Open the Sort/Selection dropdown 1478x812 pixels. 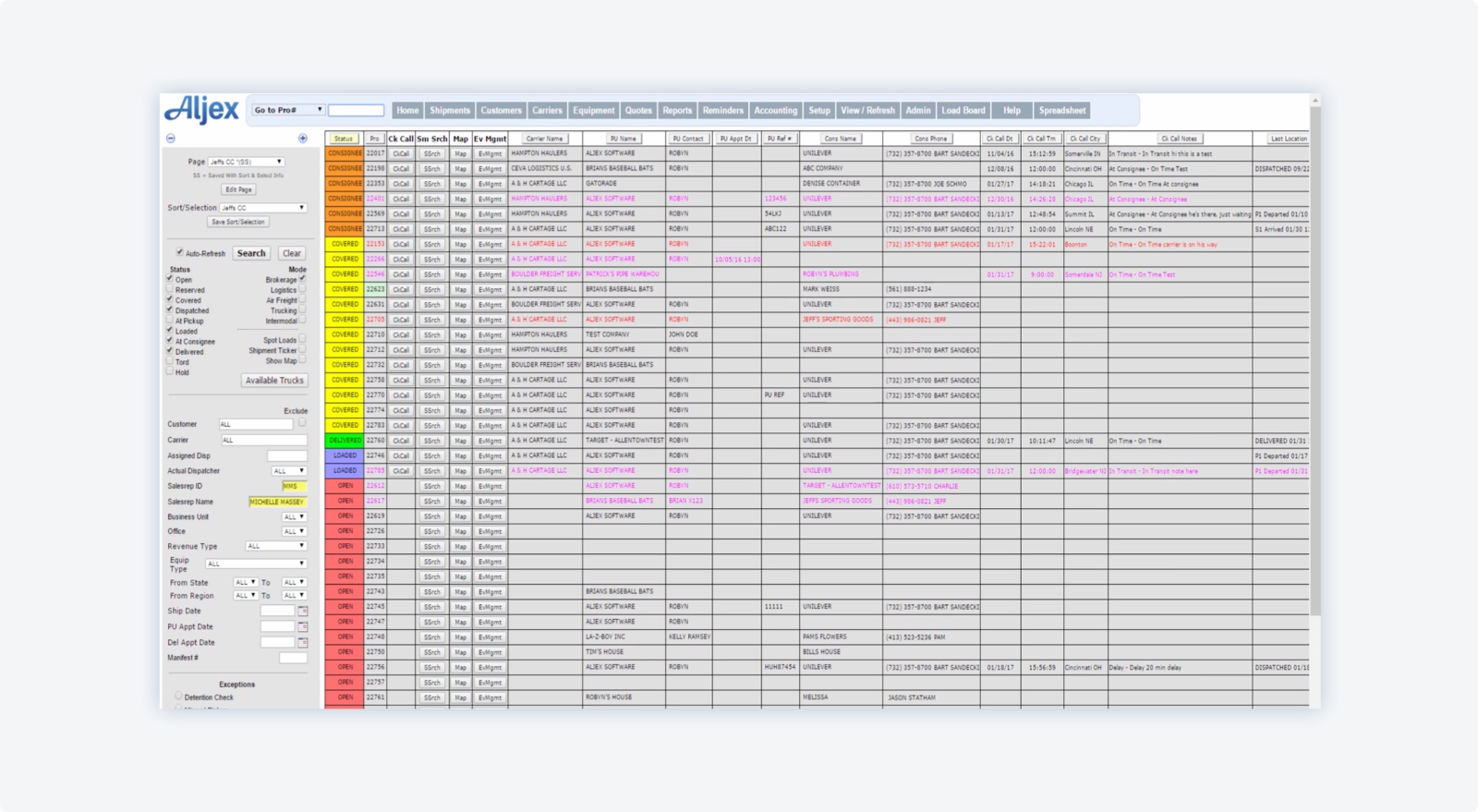(x=263, y=208)
